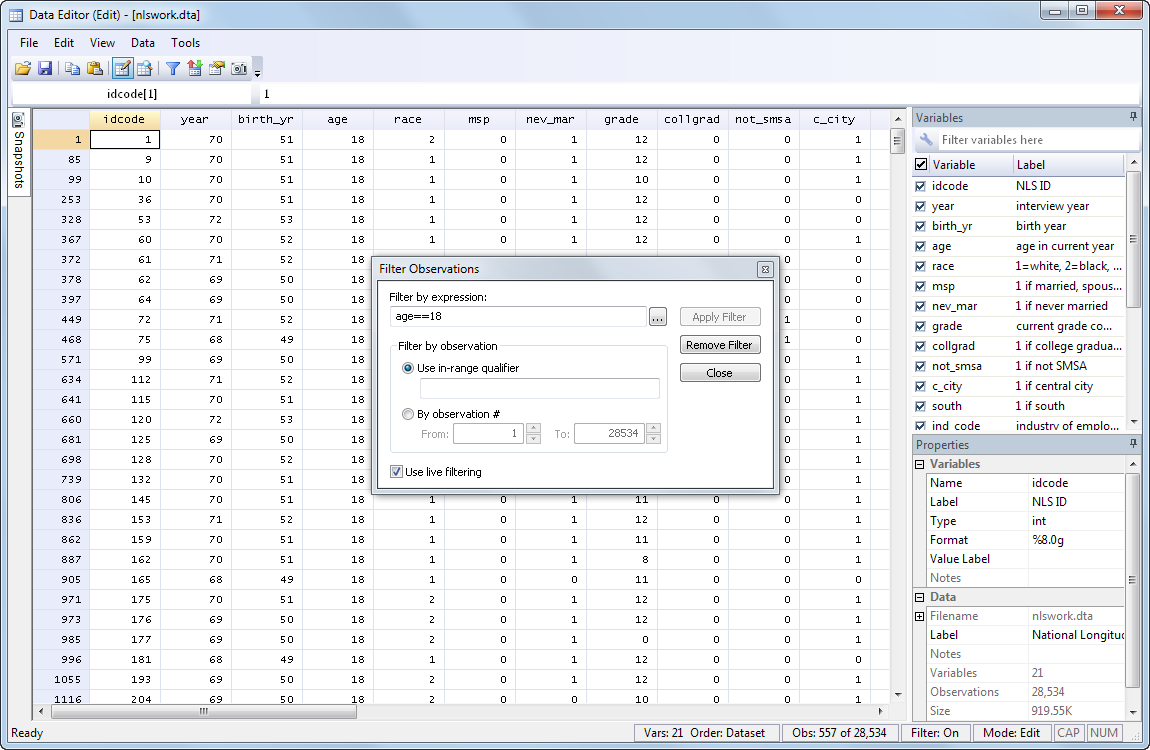This screenshot has width=1150, height=750.
Task: Increase the To observation value with the stepper
Action: point(655,429)
